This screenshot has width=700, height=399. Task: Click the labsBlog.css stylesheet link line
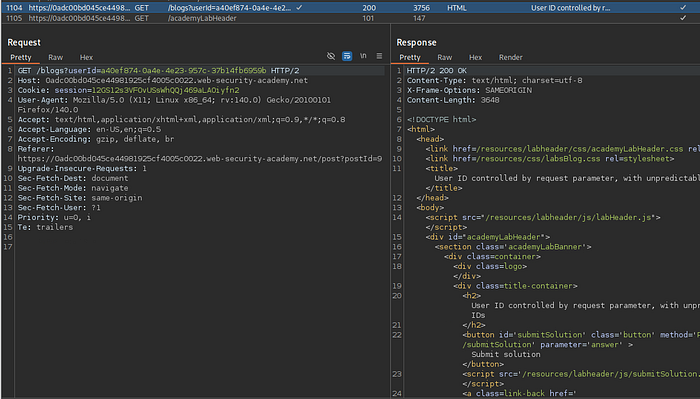click(x=550, y=158)
